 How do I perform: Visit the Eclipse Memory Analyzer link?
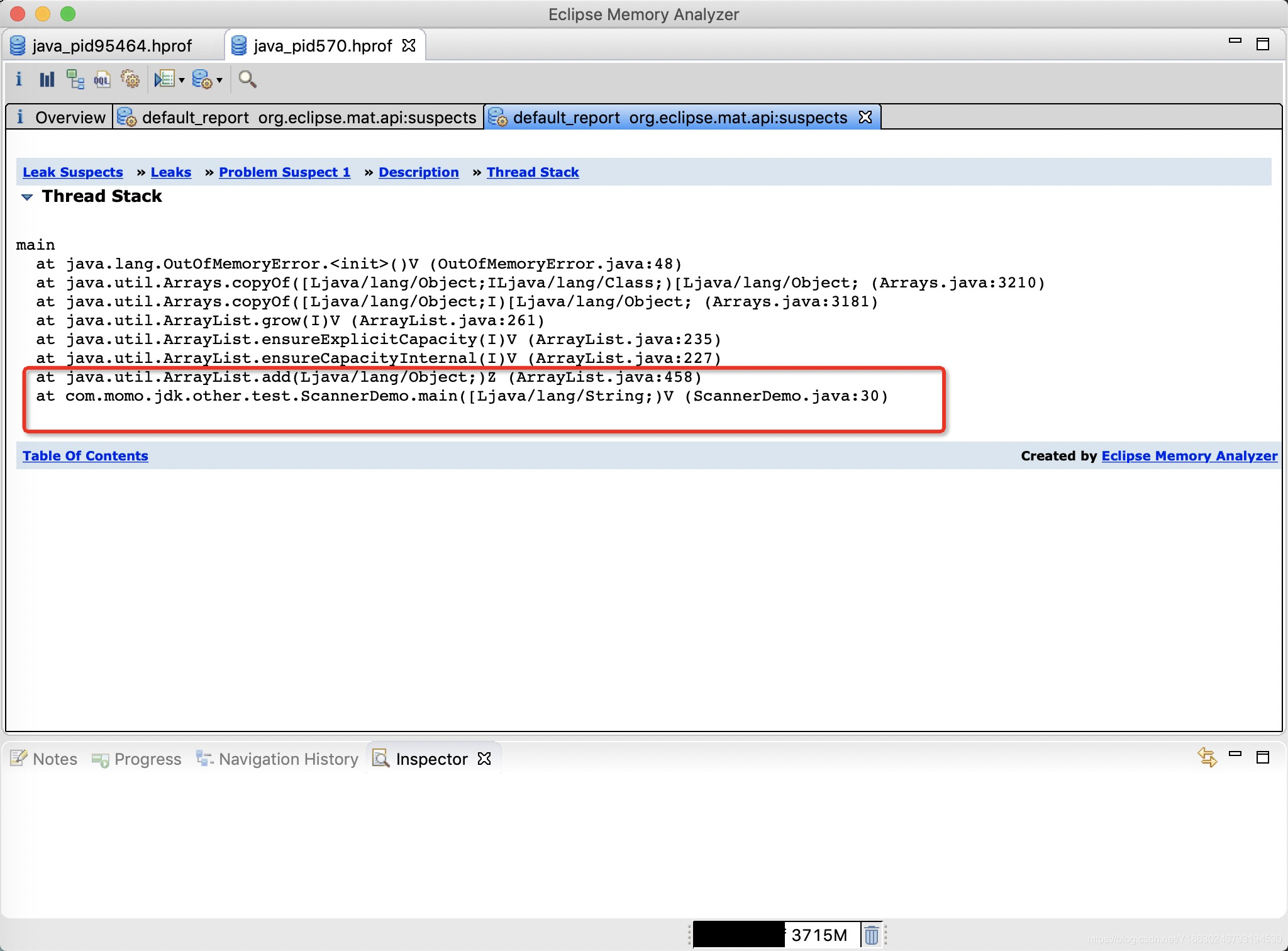click(x=1189, y=456)
